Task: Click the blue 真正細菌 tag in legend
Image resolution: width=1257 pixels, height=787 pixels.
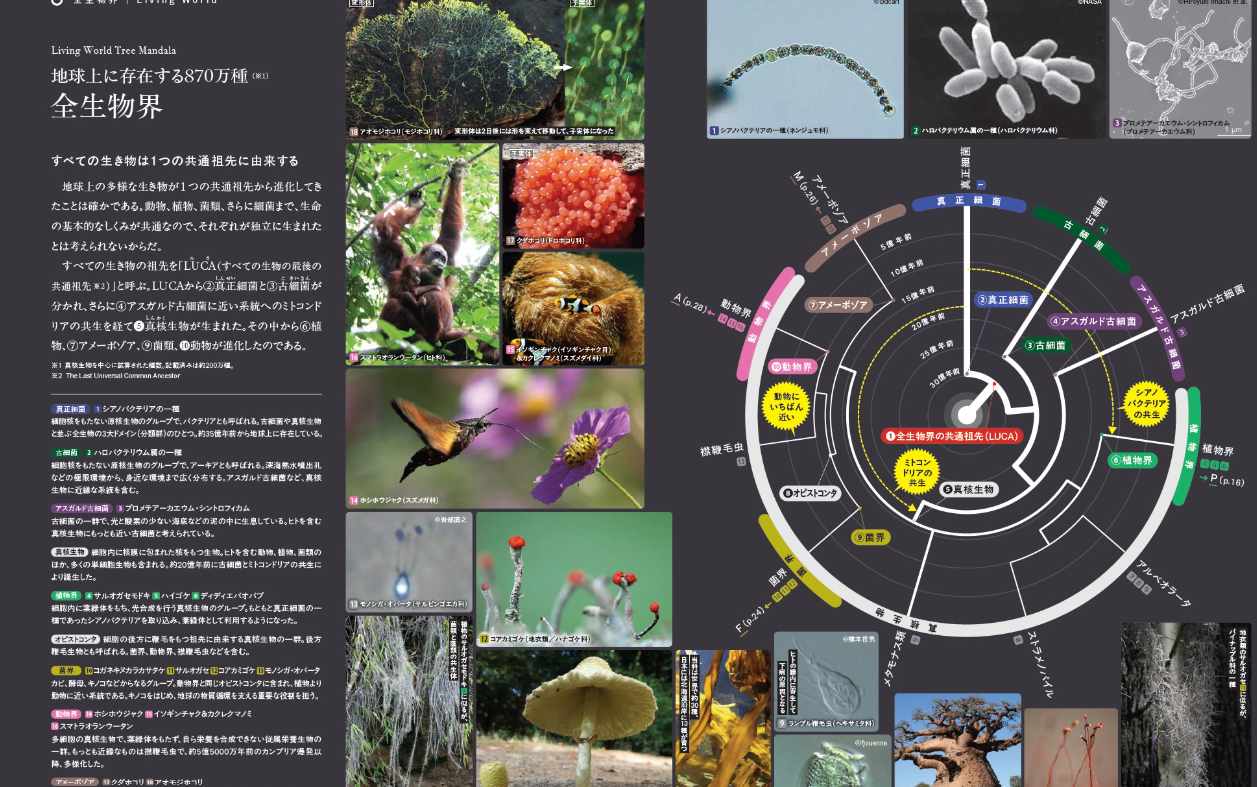Action: pos(70,409)
